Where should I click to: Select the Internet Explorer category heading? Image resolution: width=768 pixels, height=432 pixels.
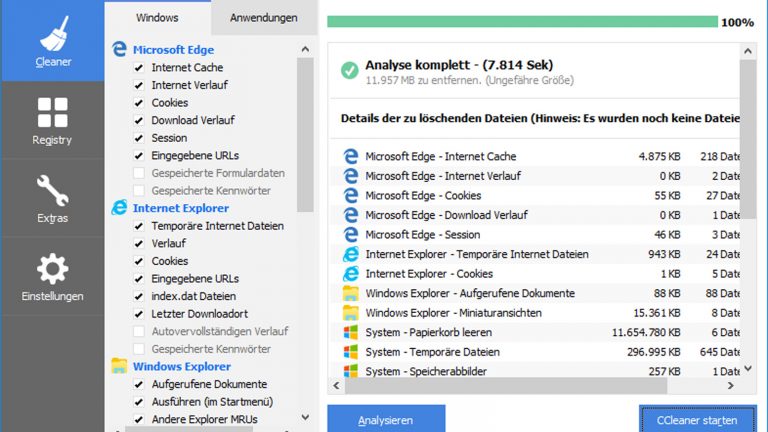181,208
